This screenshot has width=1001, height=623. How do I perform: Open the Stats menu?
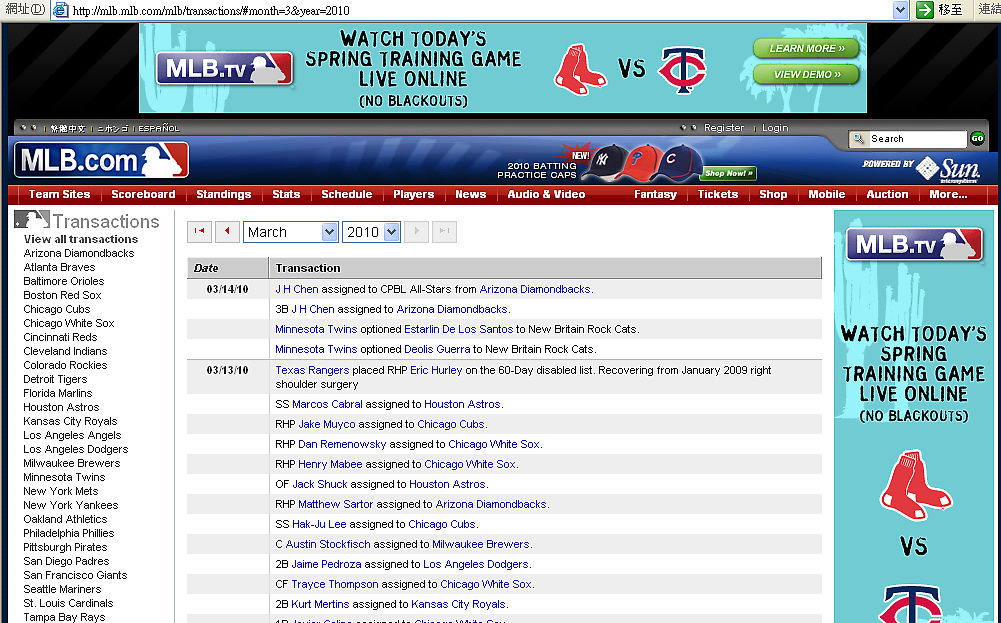(286, 194)
